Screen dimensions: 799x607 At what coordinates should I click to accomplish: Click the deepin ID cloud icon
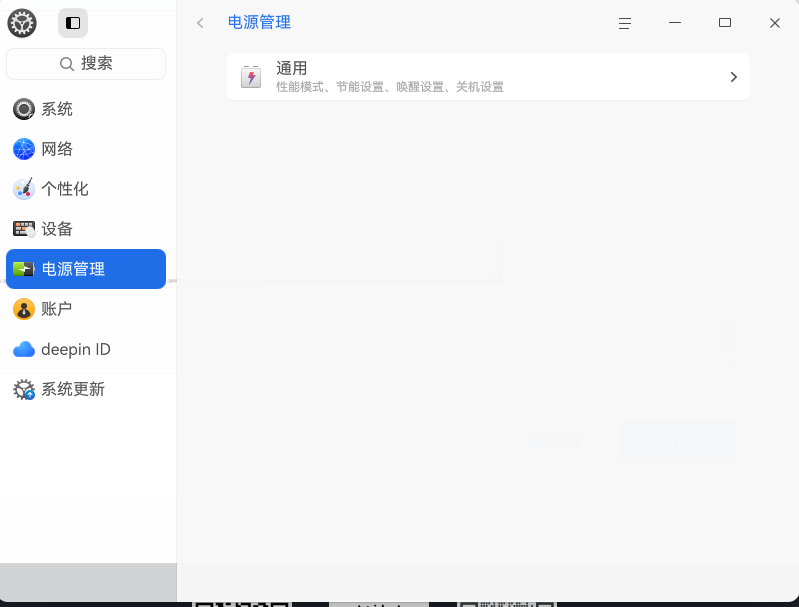[23, 349]
